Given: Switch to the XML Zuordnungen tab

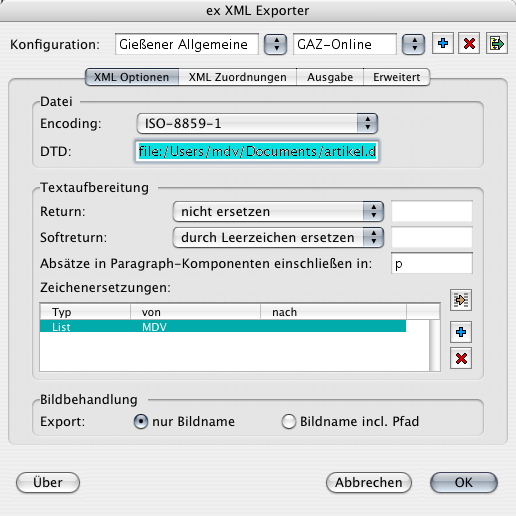Looking at the screenshot, I should point(238,77).
